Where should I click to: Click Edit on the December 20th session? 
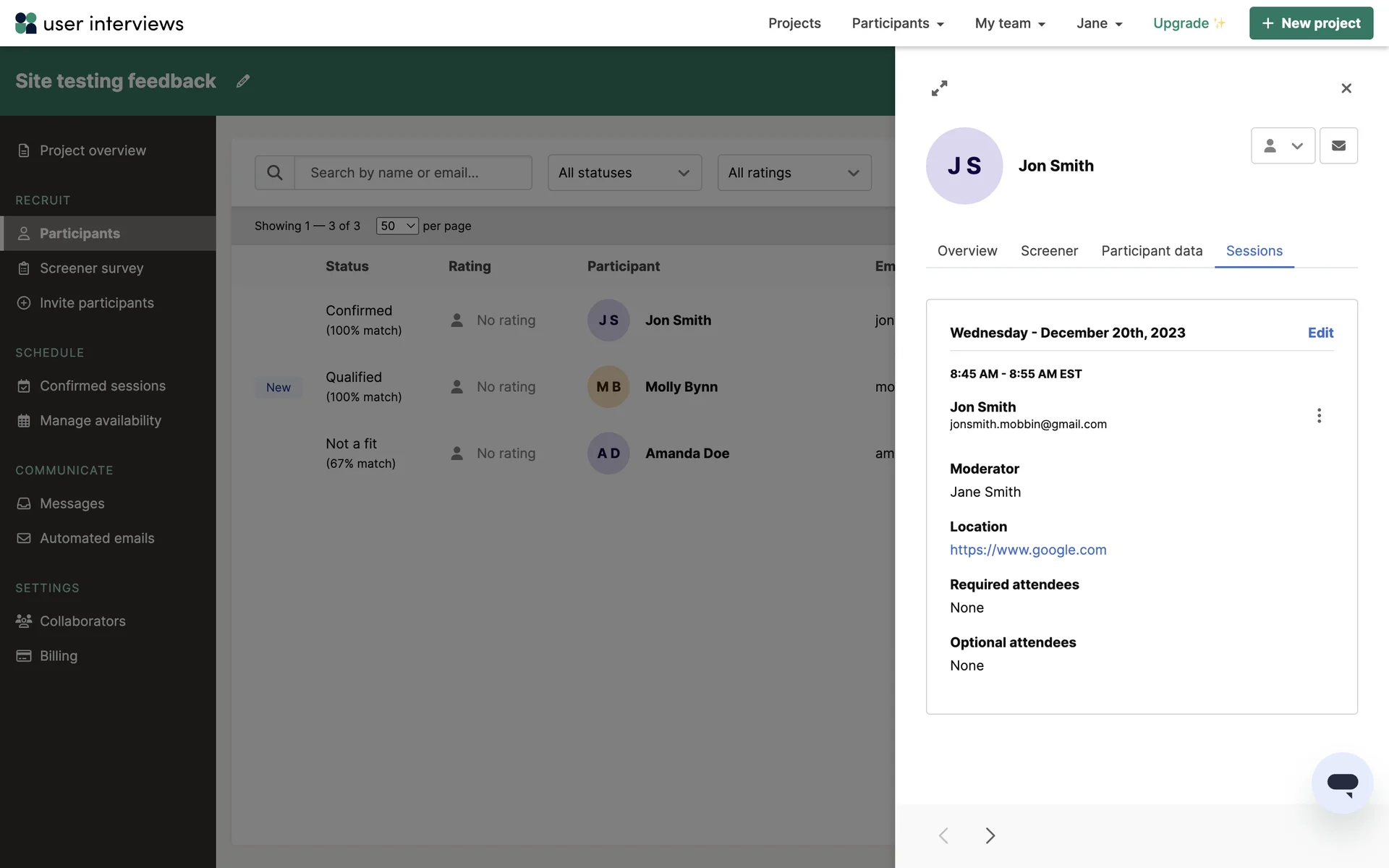1320,333
